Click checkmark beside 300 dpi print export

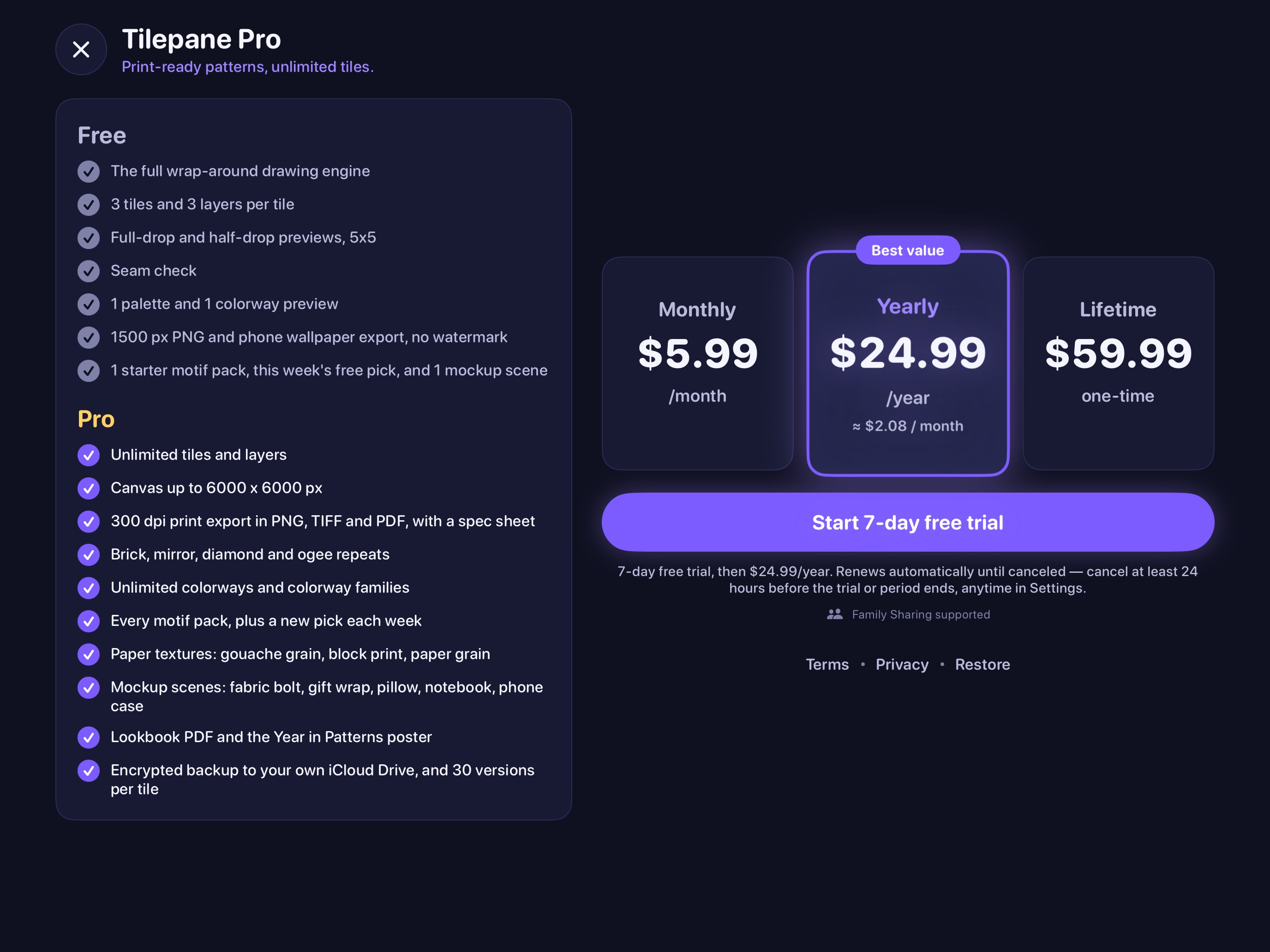point(89,522)
